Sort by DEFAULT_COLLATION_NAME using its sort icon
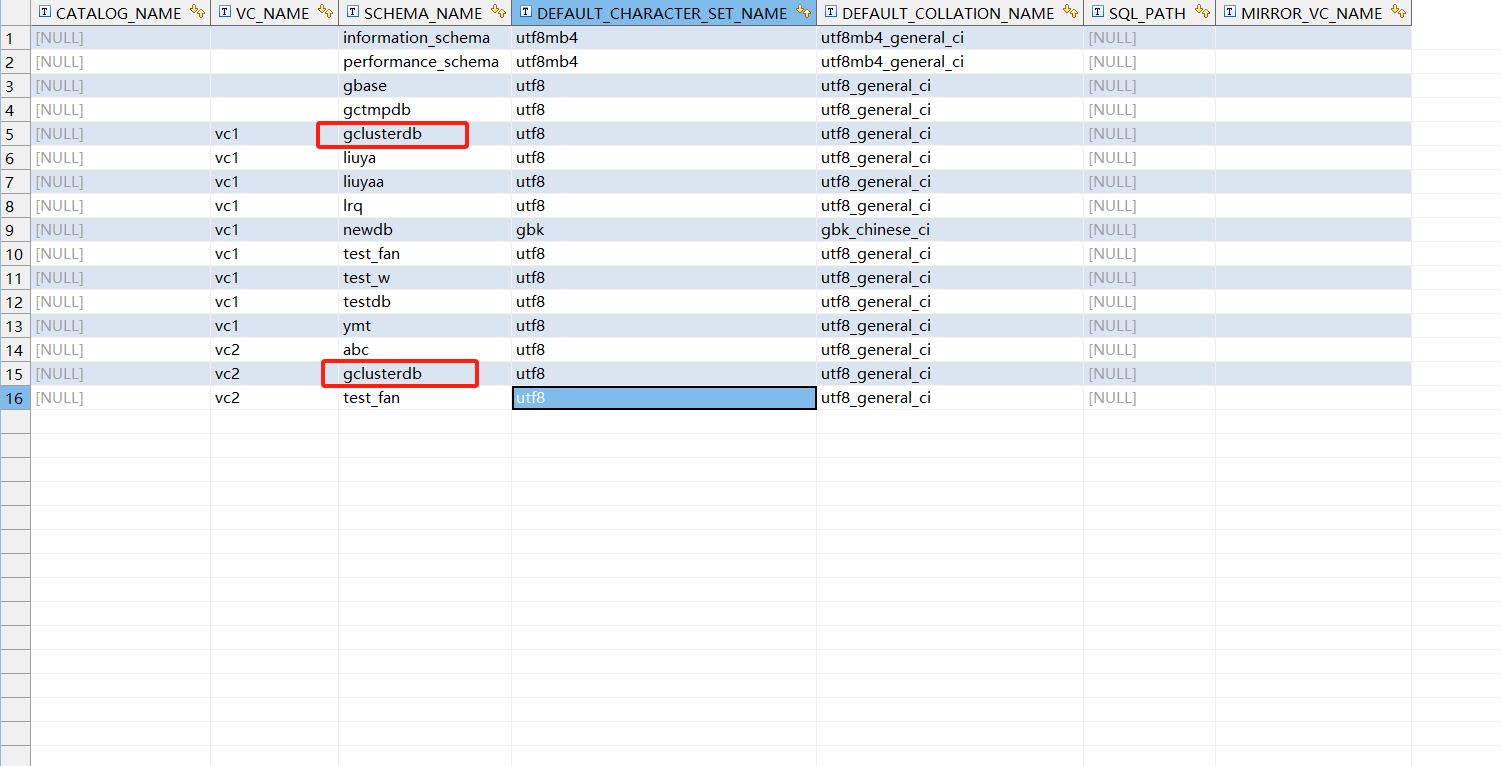The width and height of the screenshot is (1501, 766). (x=1070, y=13)
